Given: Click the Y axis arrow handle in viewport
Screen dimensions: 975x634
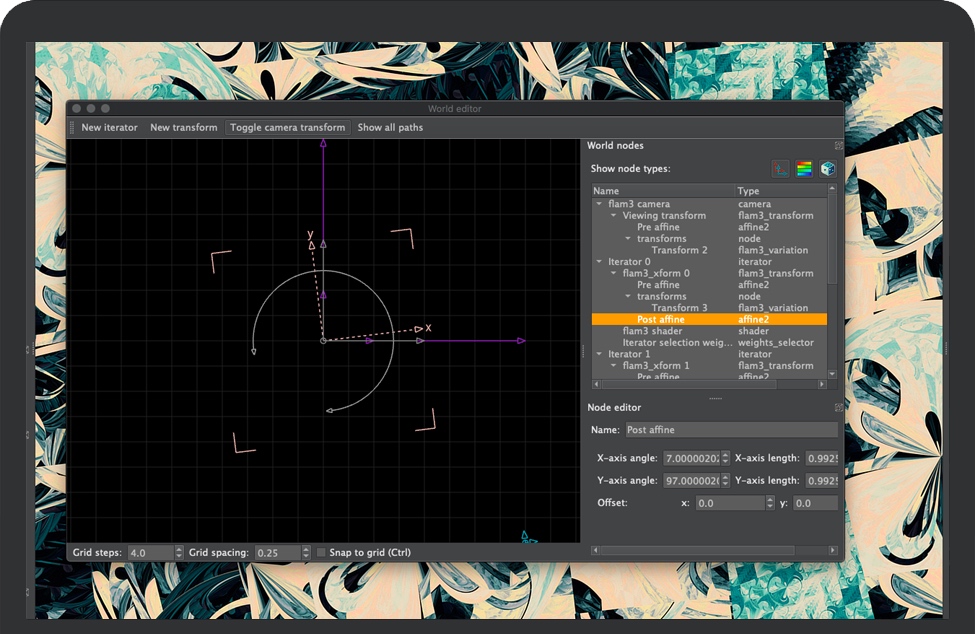Looking at the screenshot, I should (312, 244).
